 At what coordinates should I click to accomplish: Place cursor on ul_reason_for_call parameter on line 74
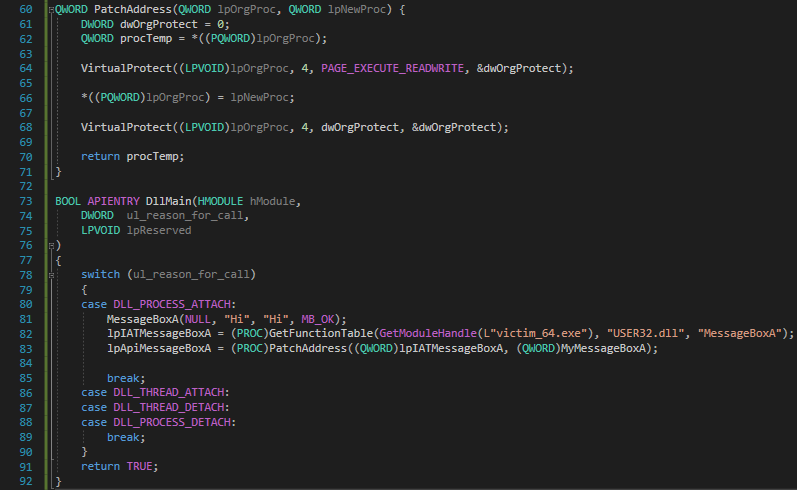pyautogui.click(x=185, y=216)
